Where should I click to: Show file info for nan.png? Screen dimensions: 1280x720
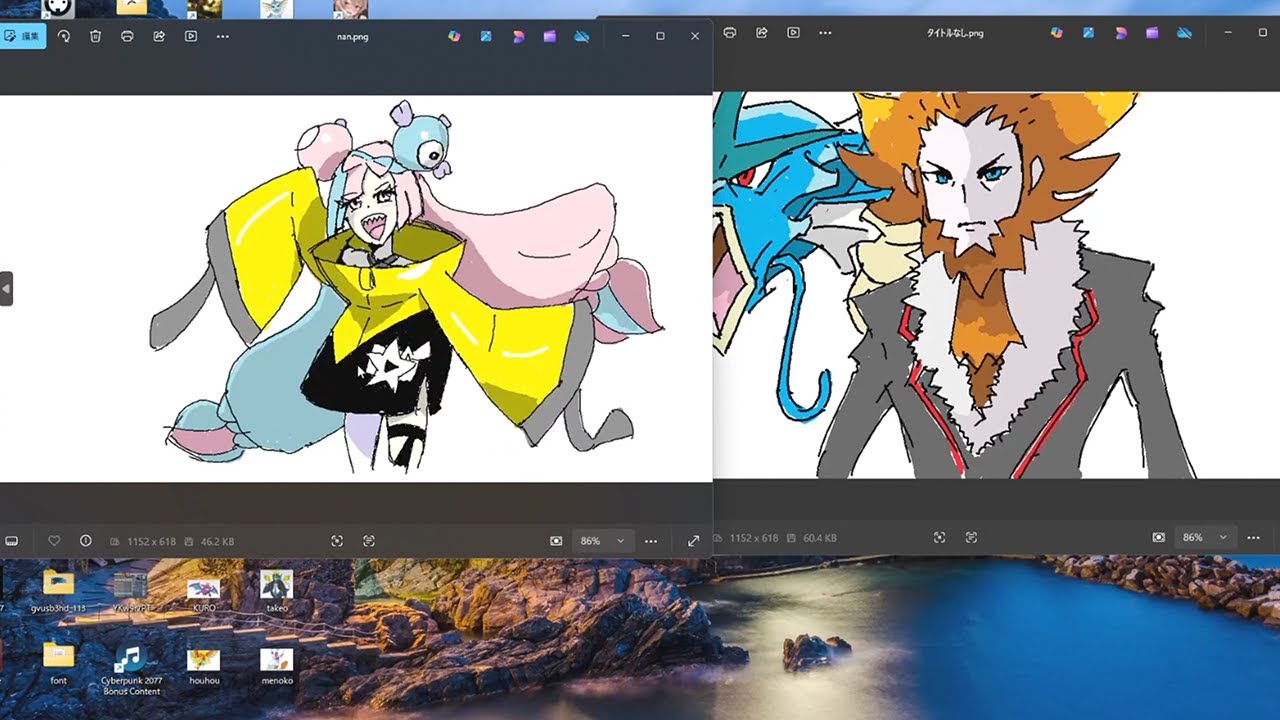(86, 541)
